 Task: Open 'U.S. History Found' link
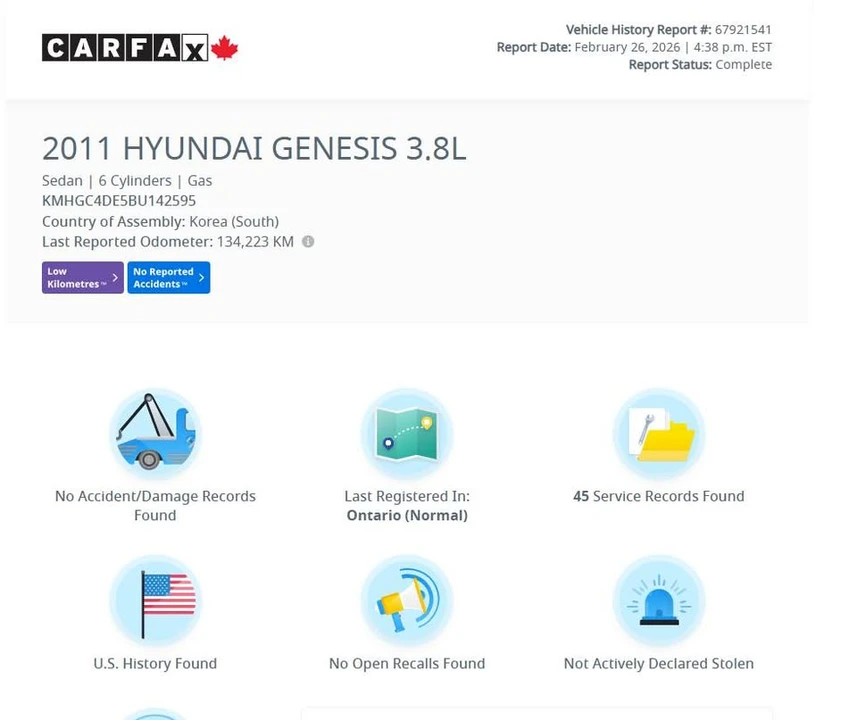pos(155,664)
